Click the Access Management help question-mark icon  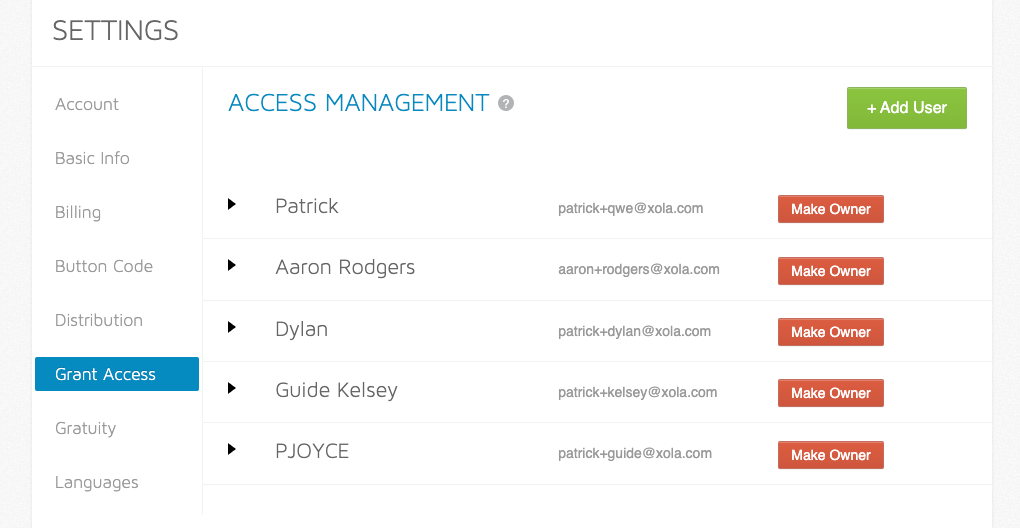click(506, 103)
